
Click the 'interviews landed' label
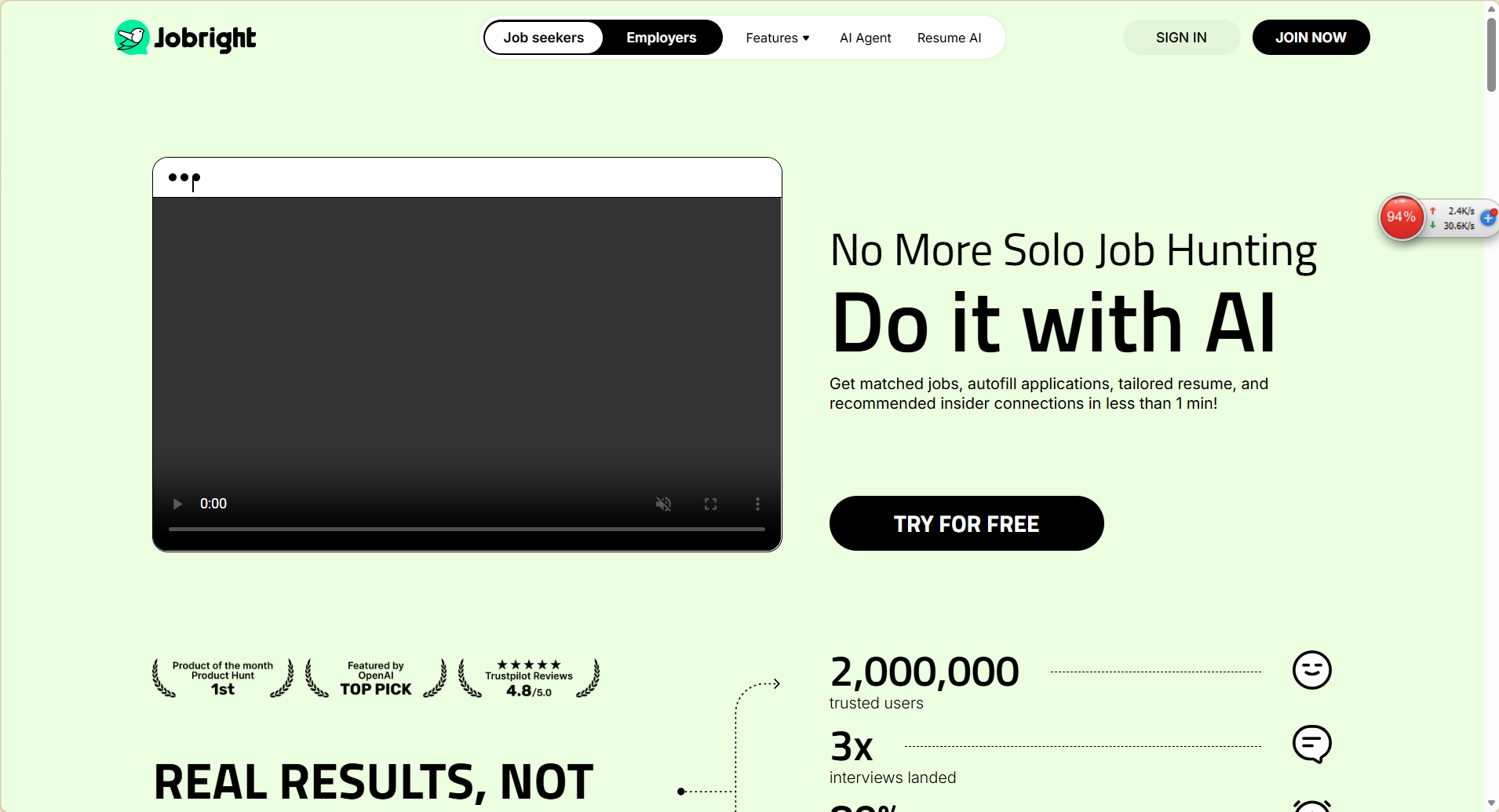(893, 777)
